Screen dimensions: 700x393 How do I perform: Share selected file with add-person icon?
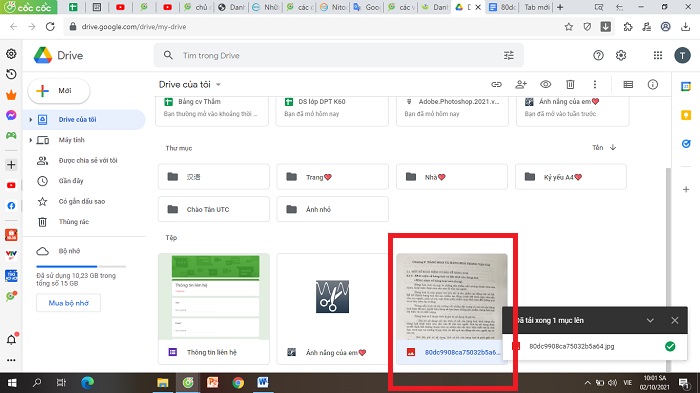521,84
